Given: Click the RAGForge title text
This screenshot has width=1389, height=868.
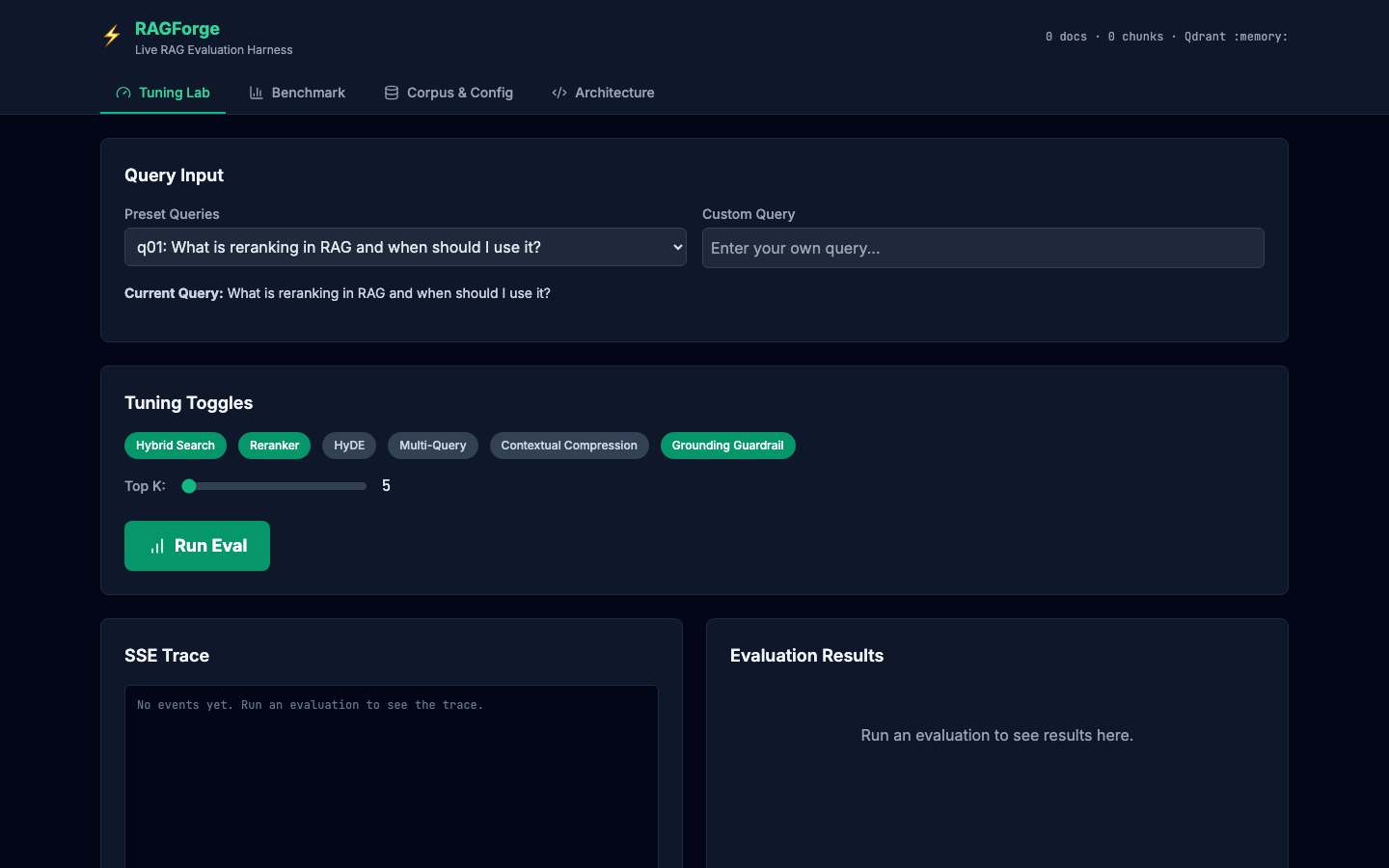Looking at the screenshot, I should coord(177,29).
